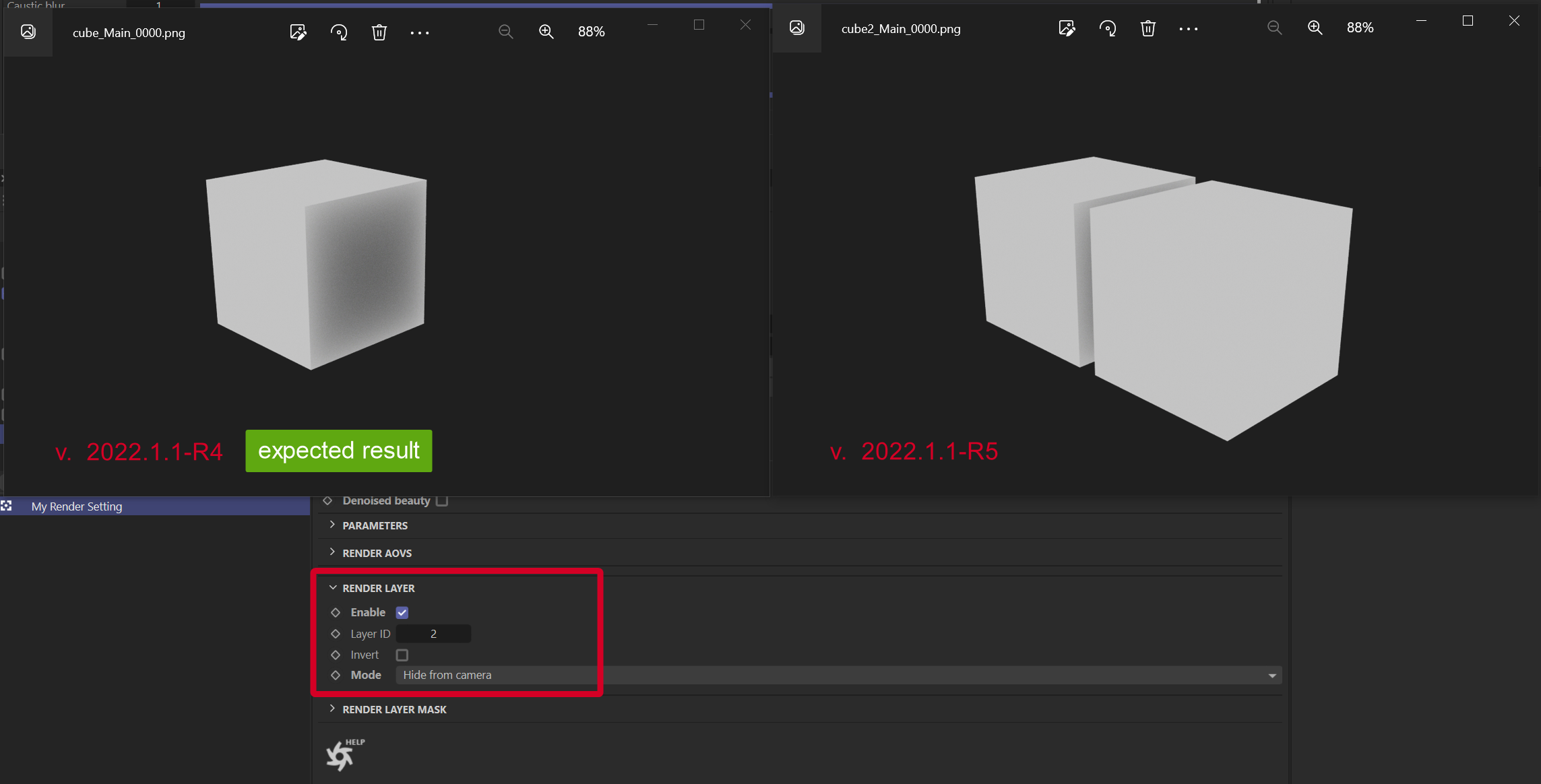Expand the RENDER LAYER MASK section

pyautogui.click(x=394, y=709)
